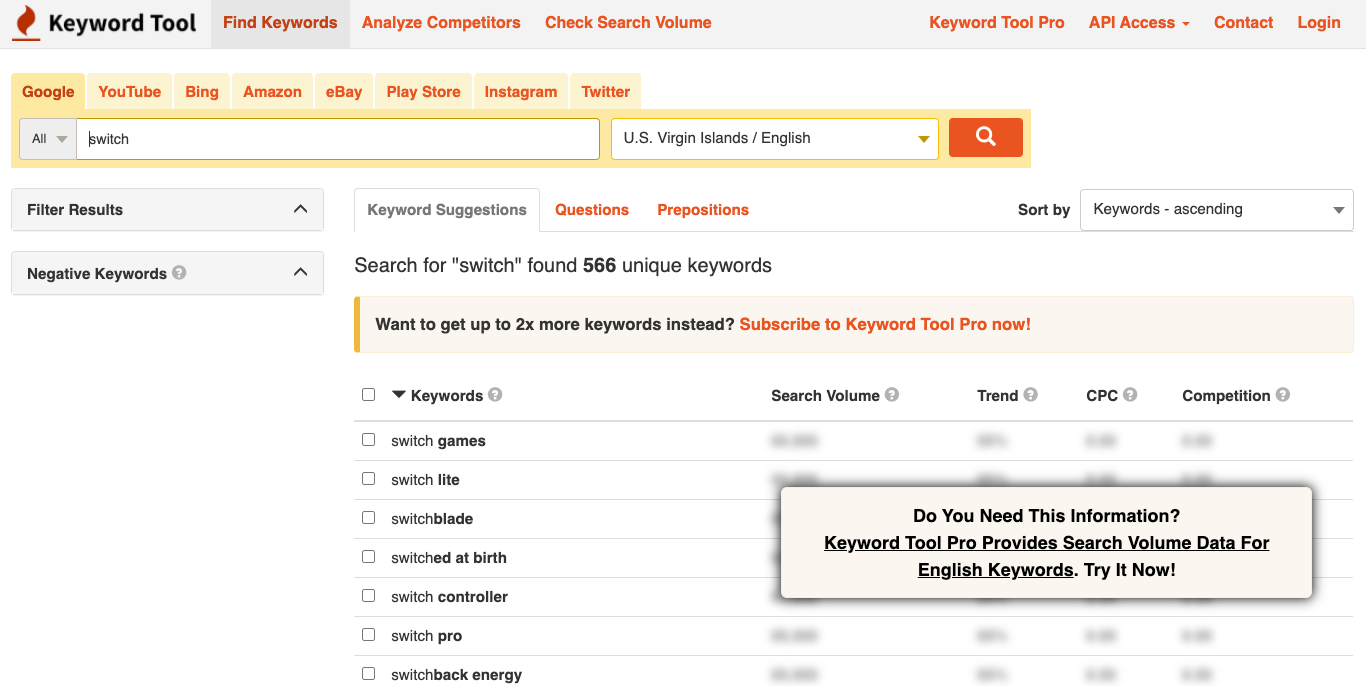
Task: Click help icon beside Search Volume header
Action: click(x=892, y=395)
